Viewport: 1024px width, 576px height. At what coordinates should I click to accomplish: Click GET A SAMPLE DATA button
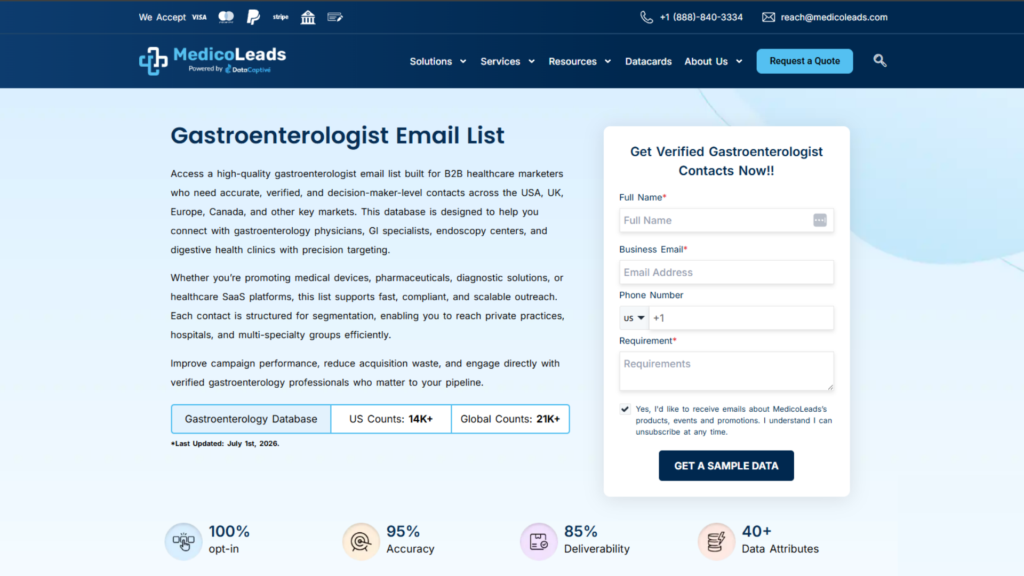click(726, 466)
